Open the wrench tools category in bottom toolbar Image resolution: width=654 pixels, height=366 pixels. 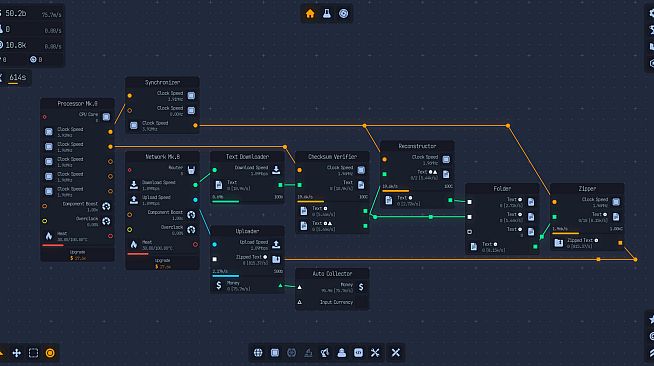click(375, 353)
